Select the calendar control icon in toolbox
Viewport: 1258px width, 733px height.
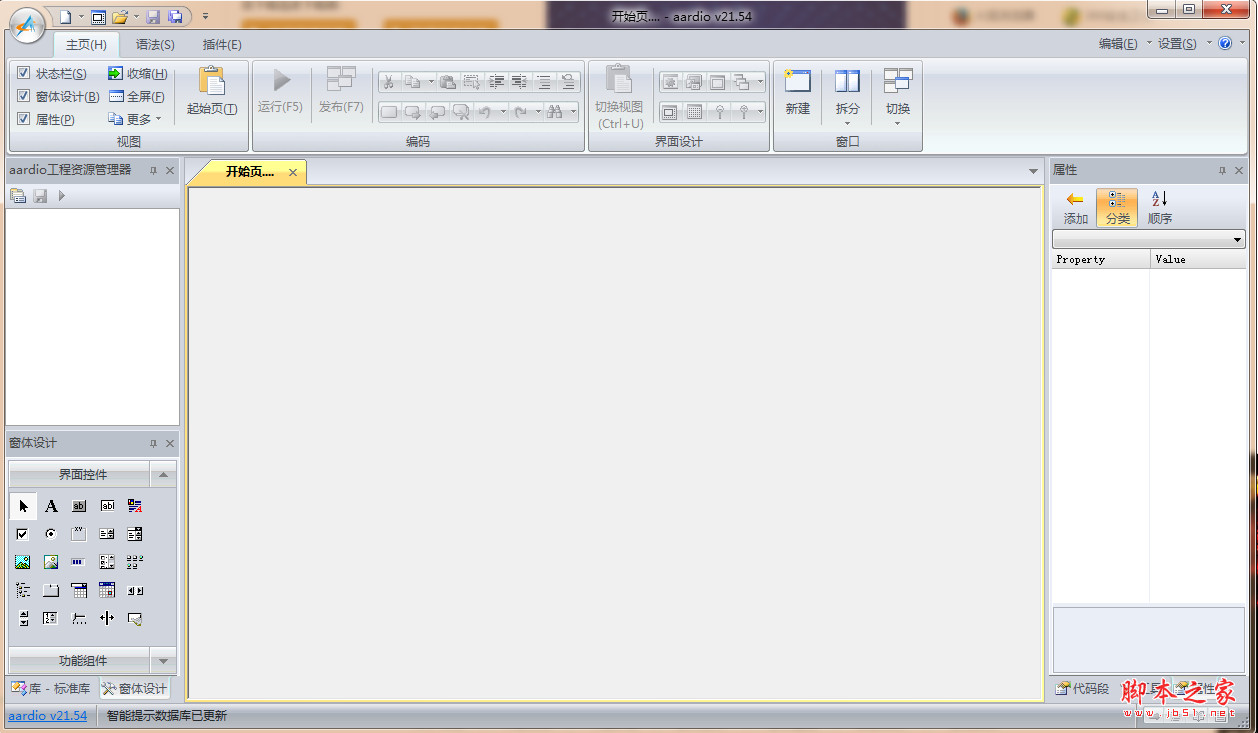107,590
